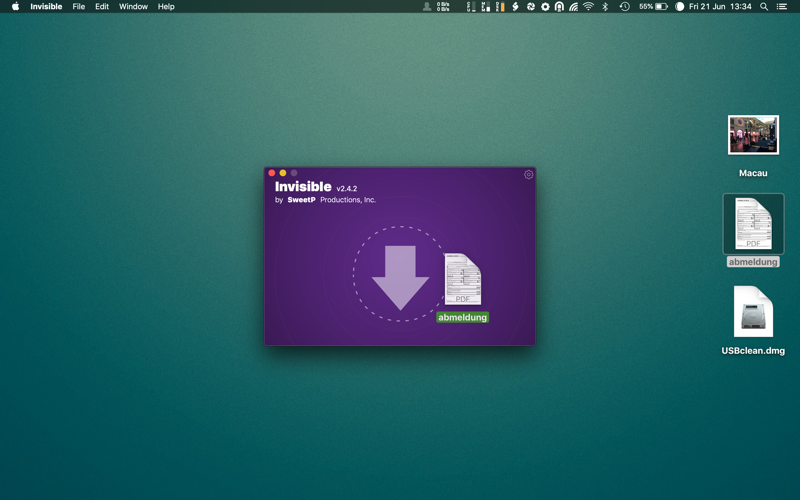Open Time Machine menu bar icon
Image resolution: width=800 pixels, height=500 pixels.
[x=624, y=7]
